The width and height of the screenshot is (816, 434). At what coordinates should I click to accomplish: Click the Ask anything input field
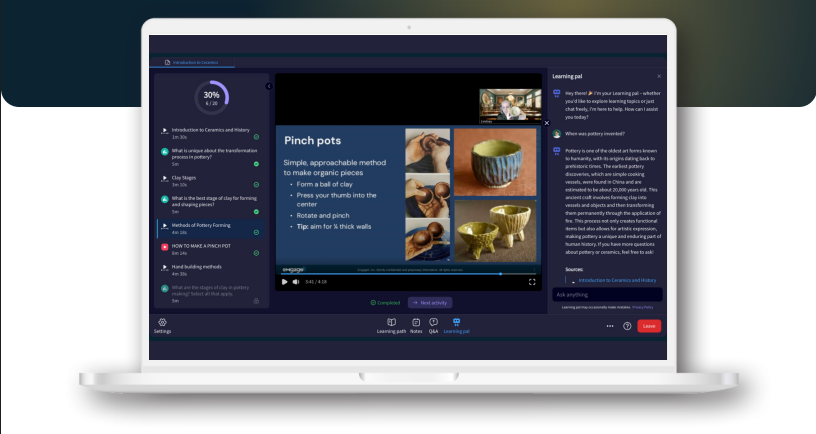pyautogui.click(x=605, y=295)
